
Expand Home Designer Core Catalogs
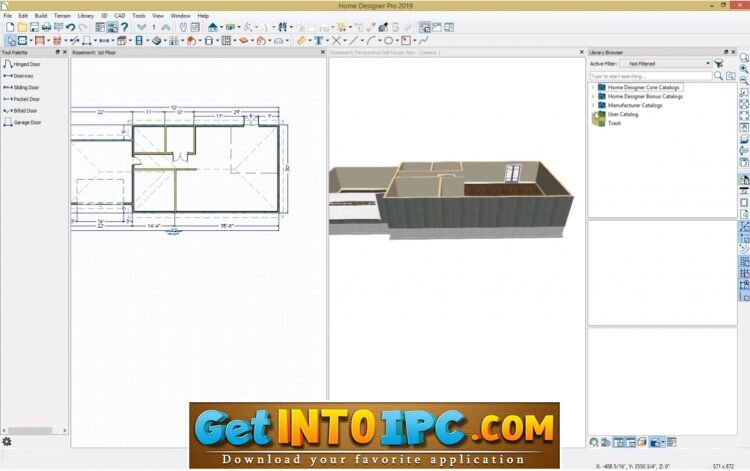tap(593, 88)
